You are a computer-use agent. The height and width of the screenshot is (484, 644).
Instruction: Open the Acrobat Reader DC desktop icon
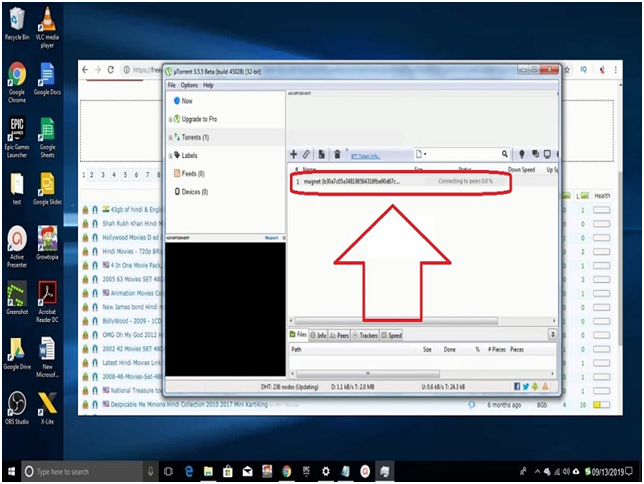(47, 302)
